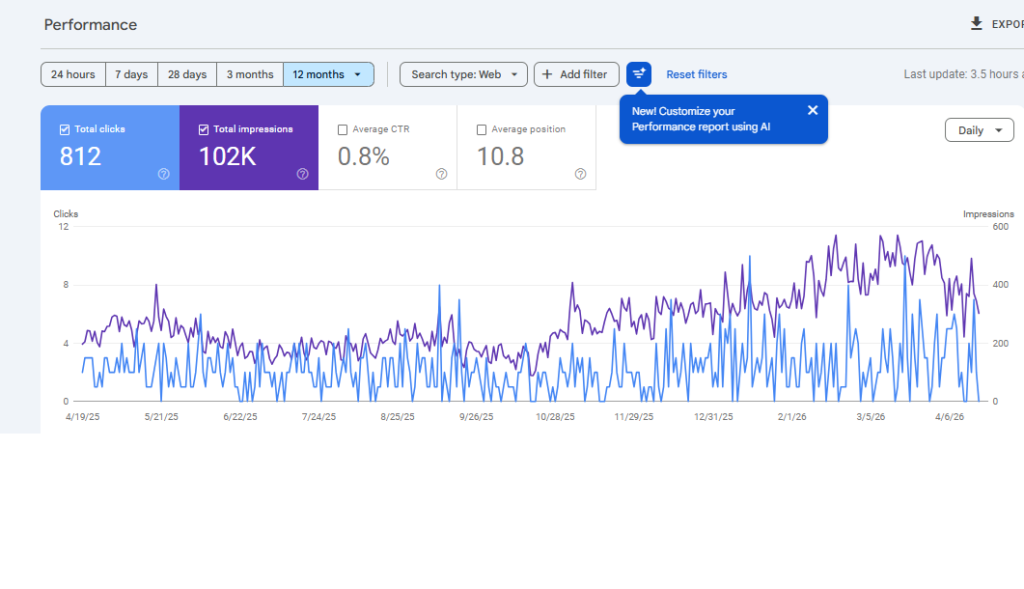
Task: Switch to the 3 months tab
Action: coord(249,74)
